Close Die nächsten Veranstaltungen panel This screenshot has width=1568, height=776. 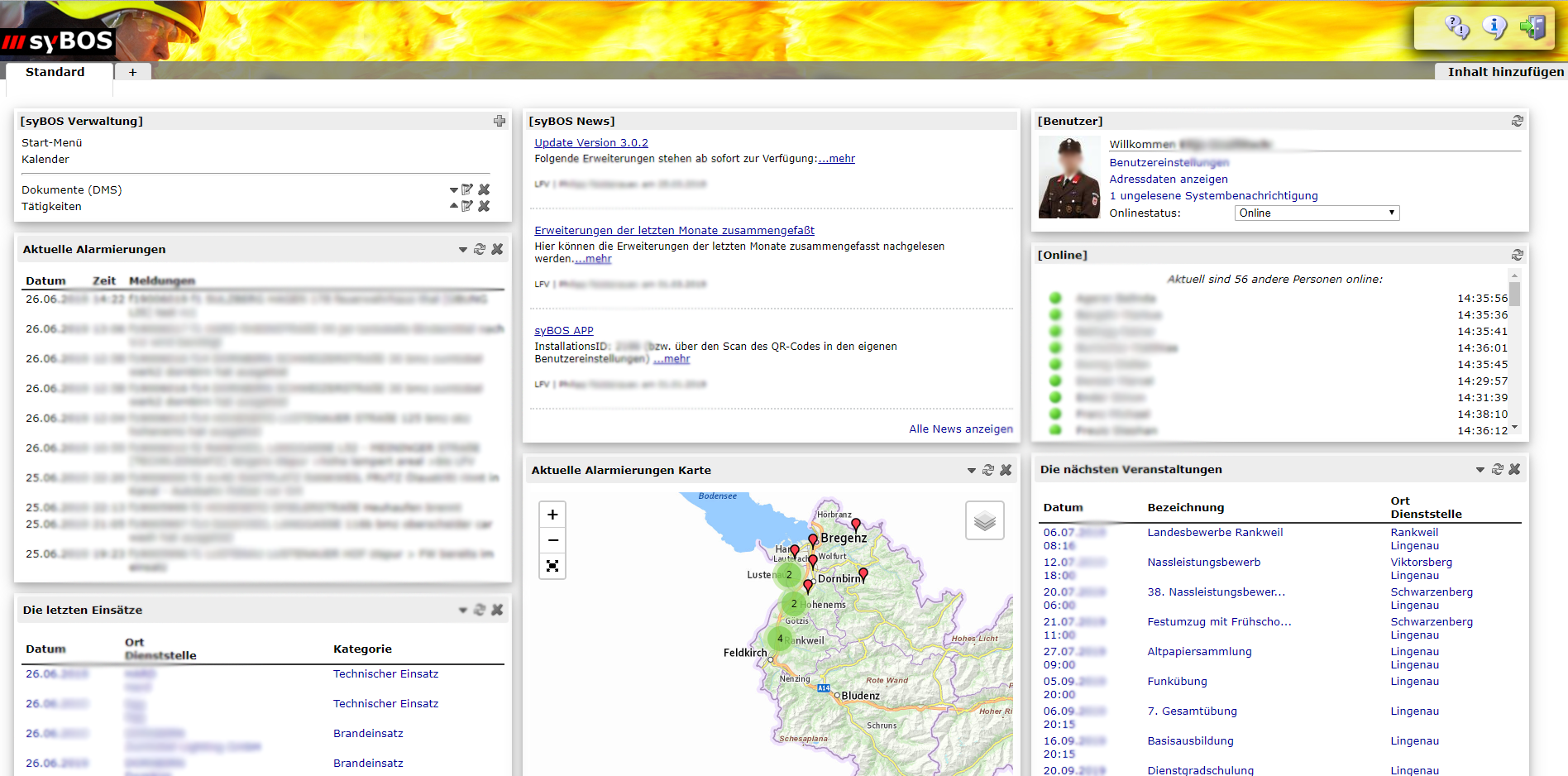[1514, 469]
